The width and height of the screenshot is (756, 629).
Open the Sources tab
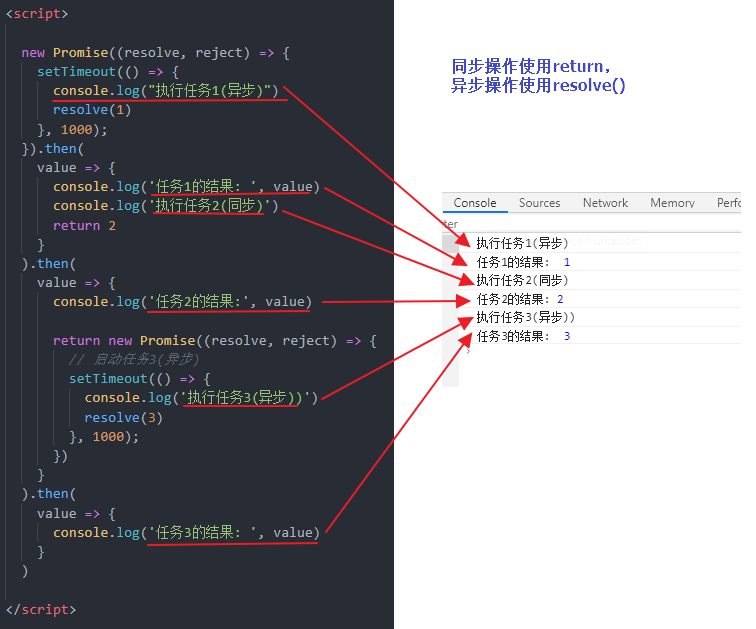point(539,203)
